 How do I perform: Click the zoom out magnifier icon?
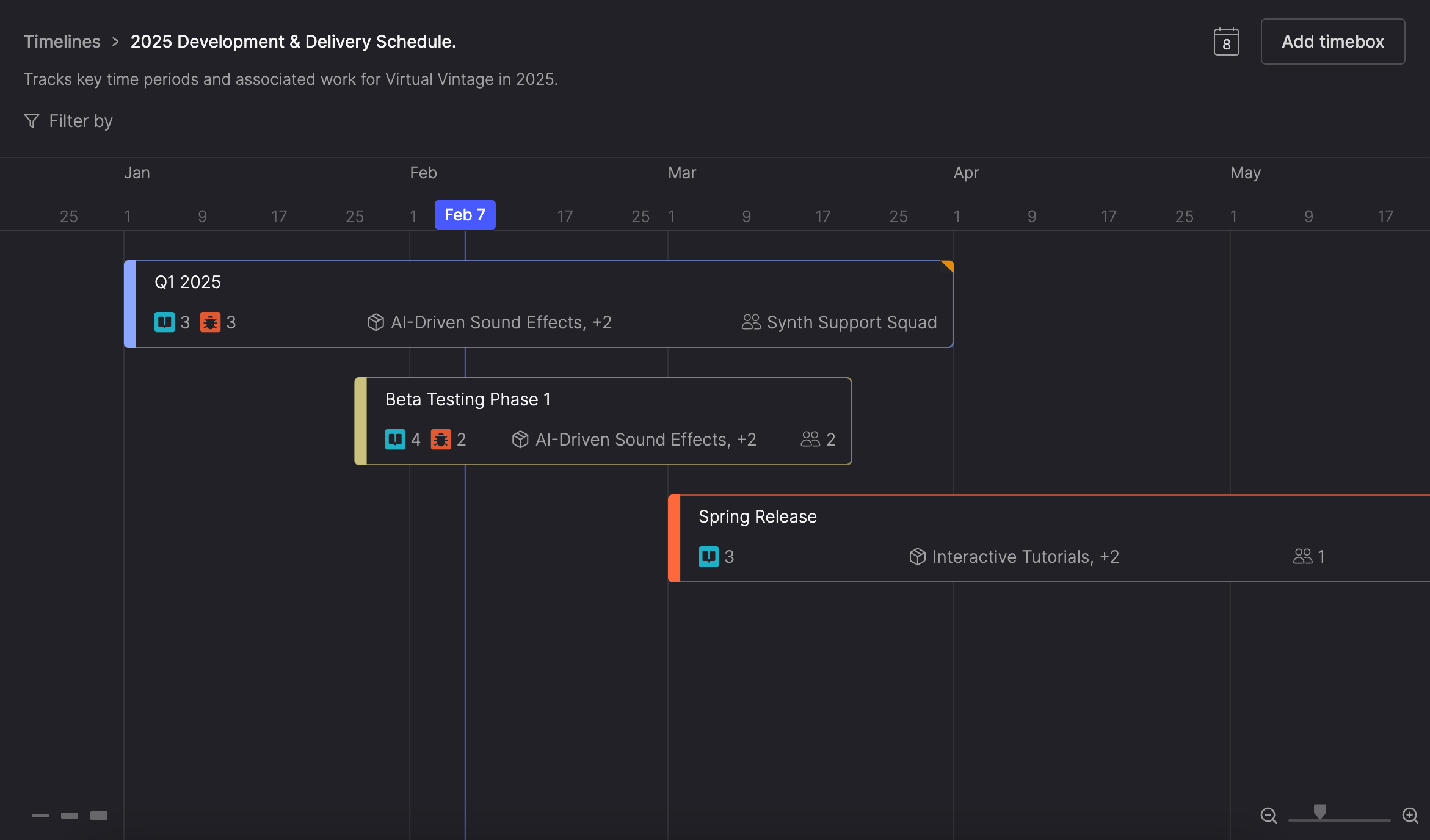point(1268,816)
